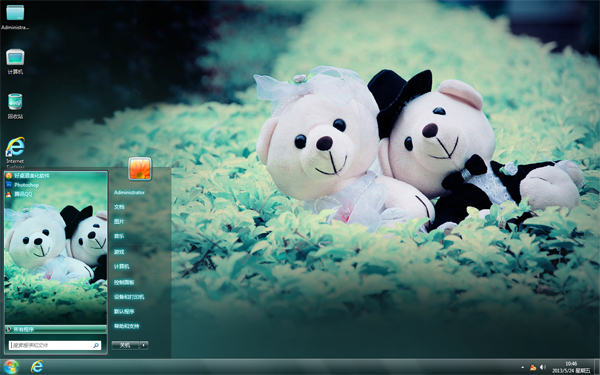Launch Photoshop from Start menu

point(23,185)
